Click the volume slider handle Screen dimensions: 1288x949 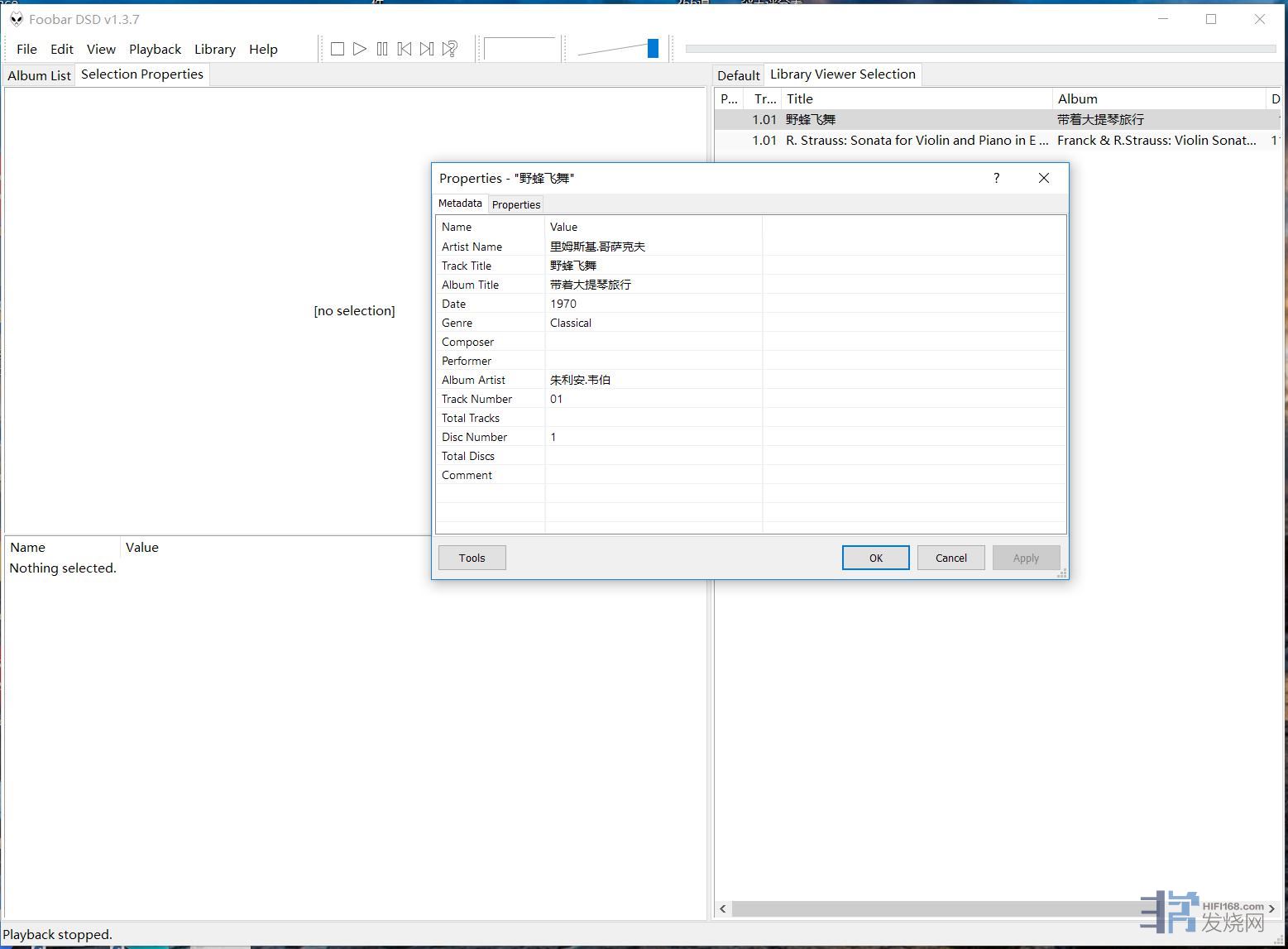tap(653, 49)
